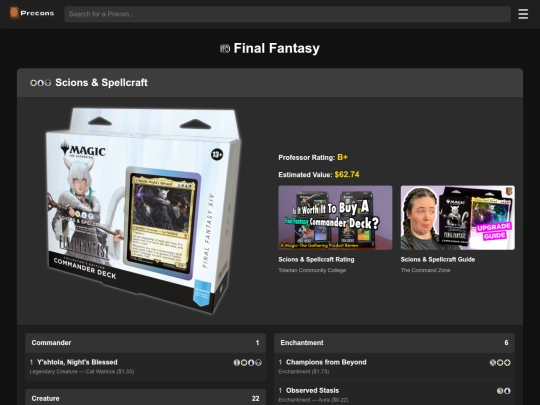Play the Is It Worth It video thumbnail
The width and height of the screenshot is (540, 405).
pos(335,218)
